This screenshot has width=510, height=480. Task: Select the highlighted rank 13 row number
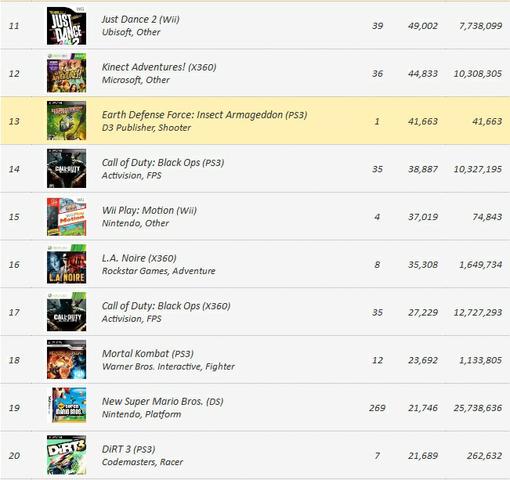pyautogui.click(x=14, y=121)
